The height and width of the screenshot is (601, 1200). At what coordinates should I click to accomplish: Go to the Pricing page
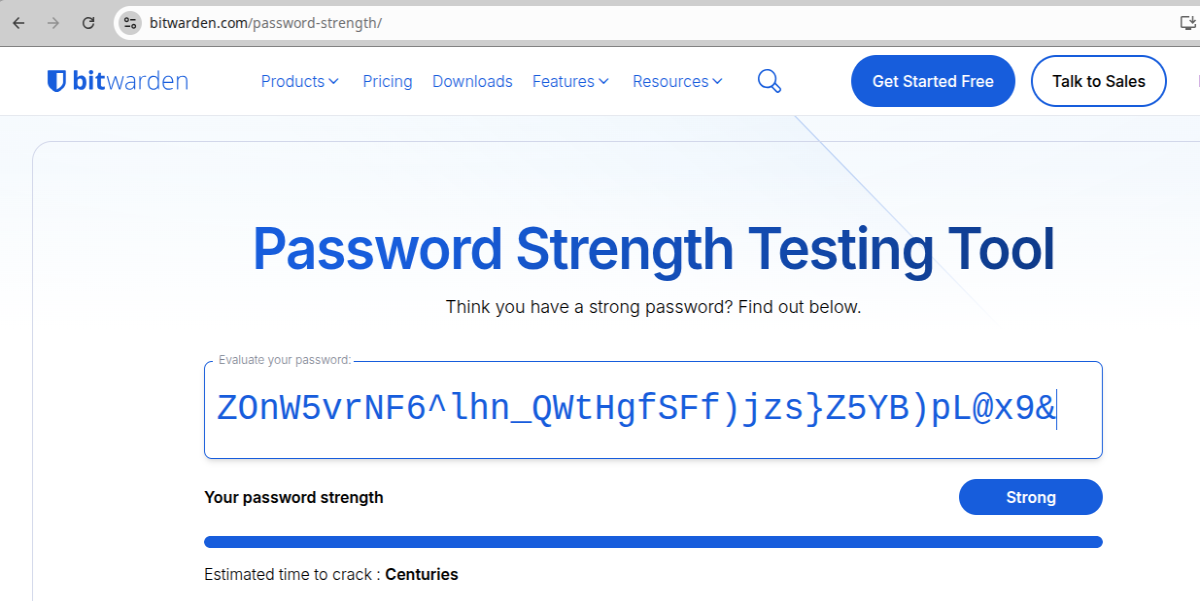[x=387, y=81]
